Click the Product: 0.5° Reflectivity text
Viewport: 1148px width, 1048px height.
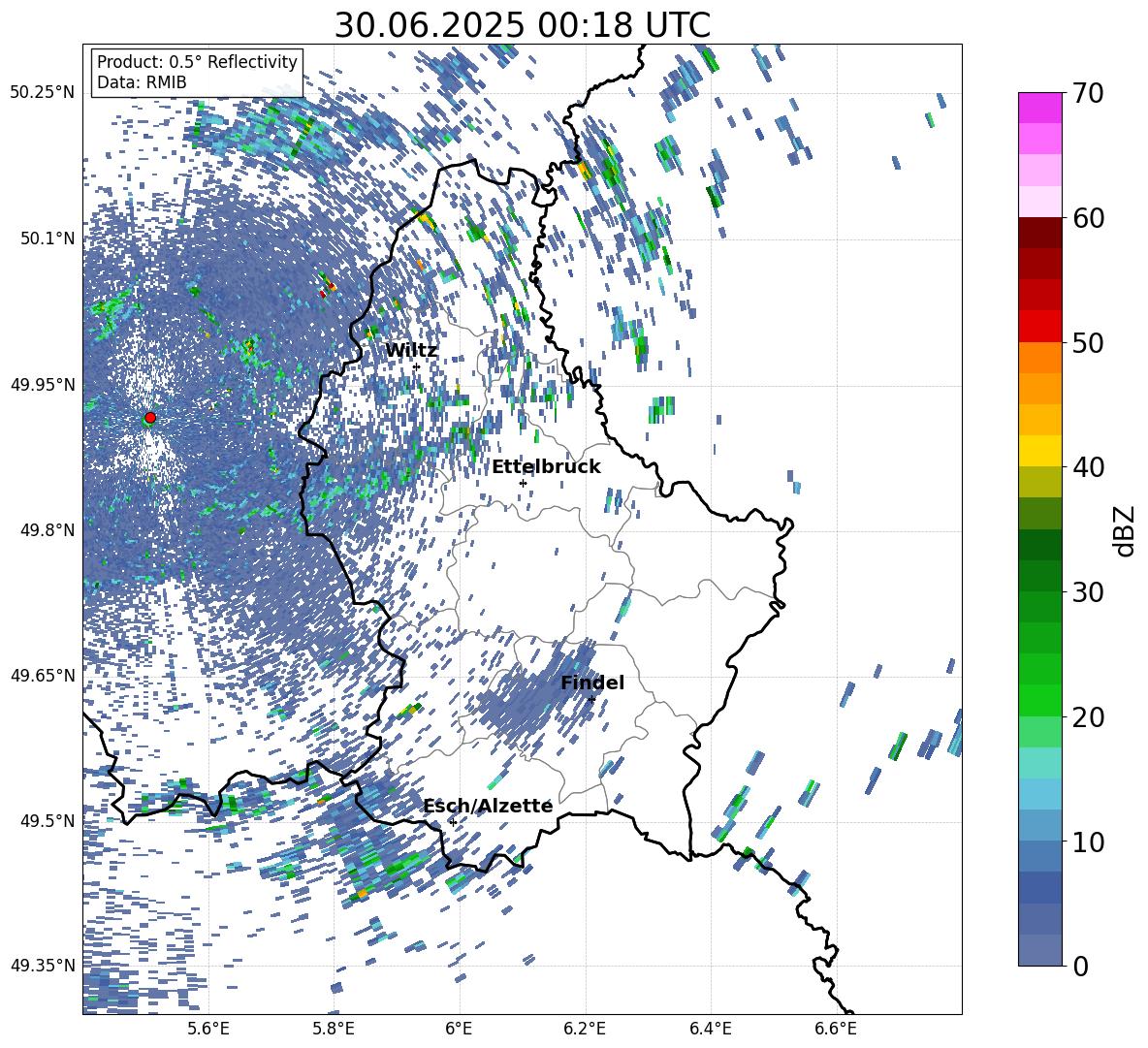coord(197,61)
